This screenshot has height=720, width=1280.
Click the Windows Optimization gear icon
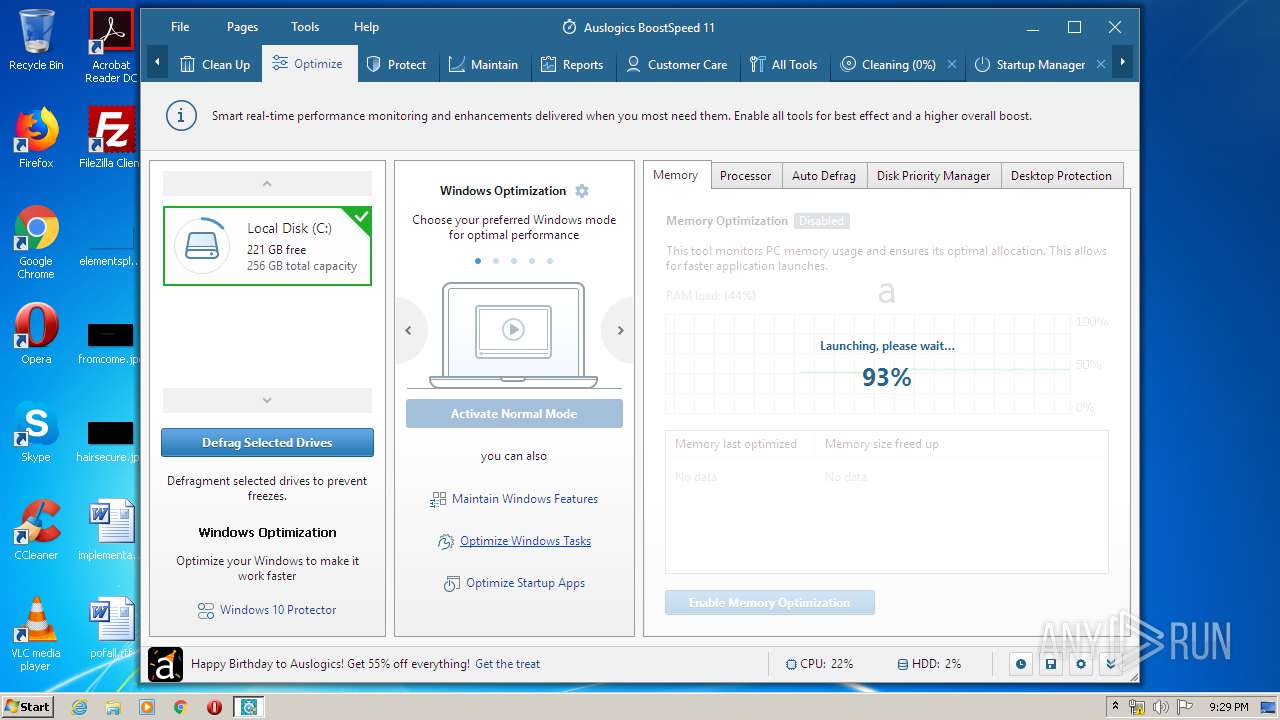click(582, 191)
